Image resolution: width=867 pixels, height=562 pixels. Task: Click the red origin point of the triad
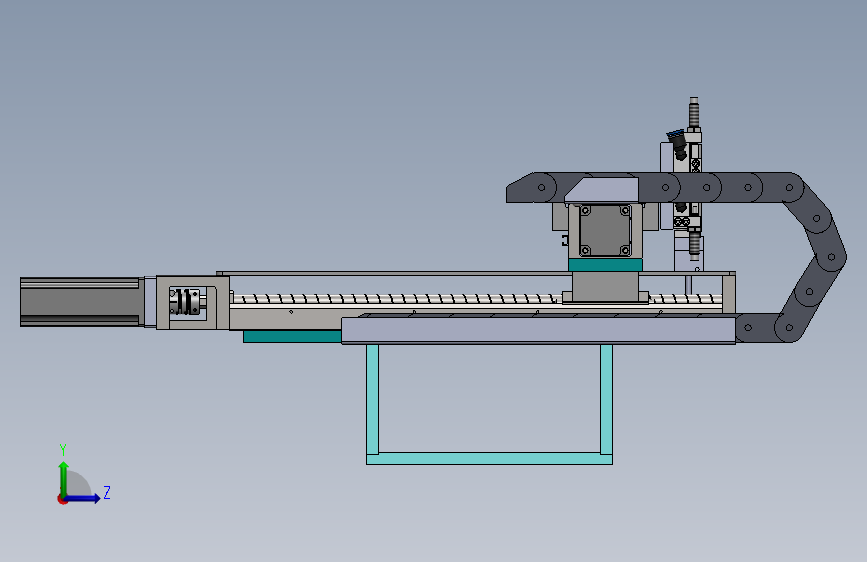62,499
